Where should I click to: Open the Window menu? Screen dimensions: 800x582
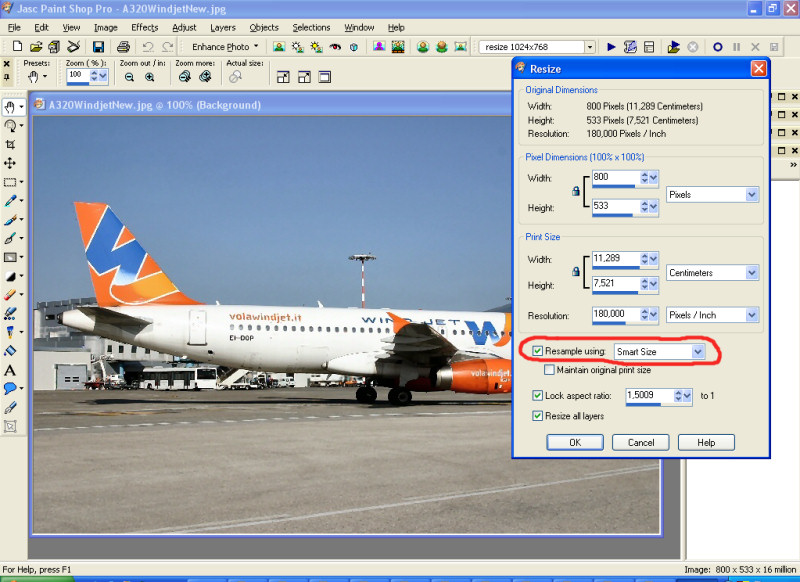359,28
